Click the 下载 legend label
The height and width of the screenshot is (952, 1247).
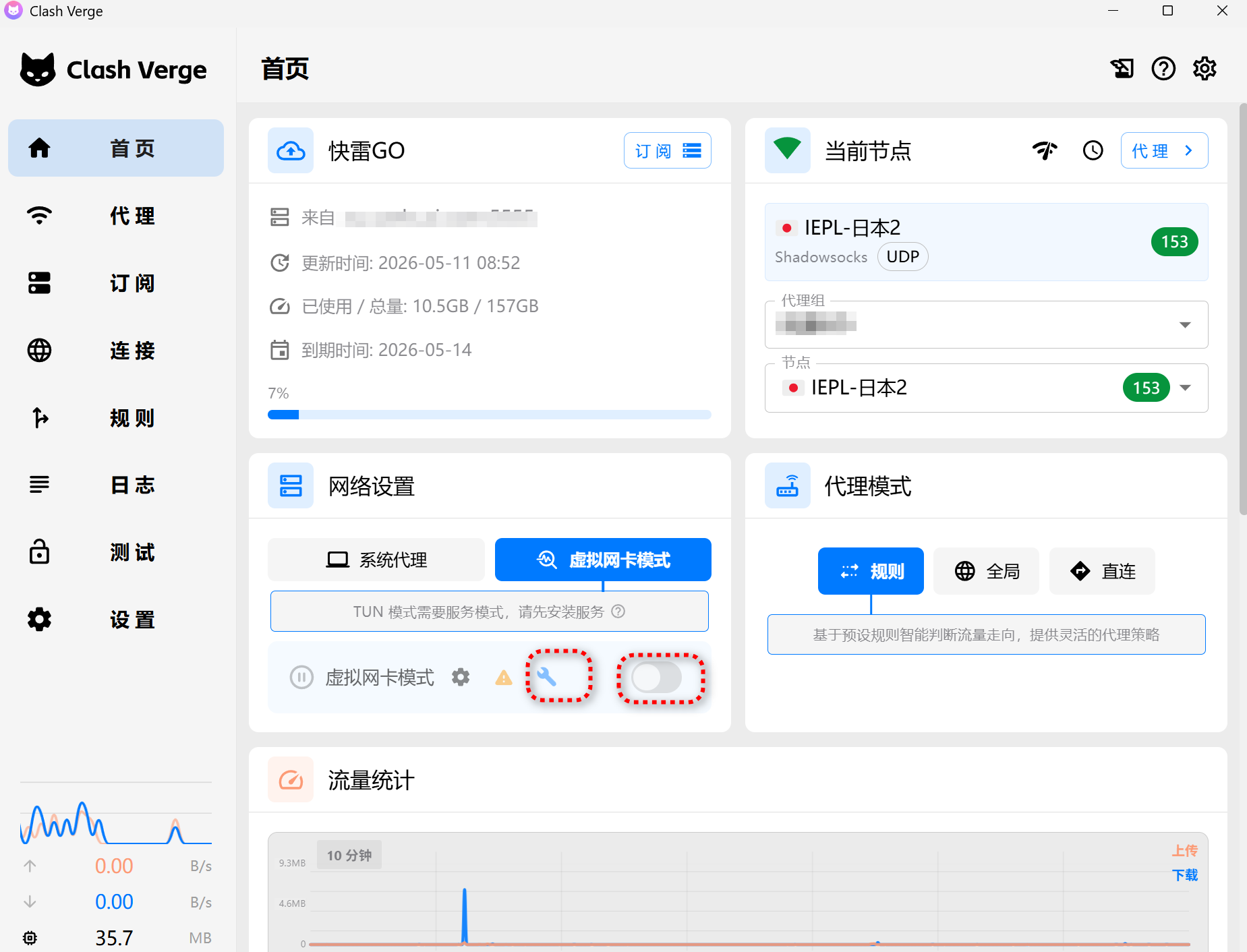(1185, 875)
